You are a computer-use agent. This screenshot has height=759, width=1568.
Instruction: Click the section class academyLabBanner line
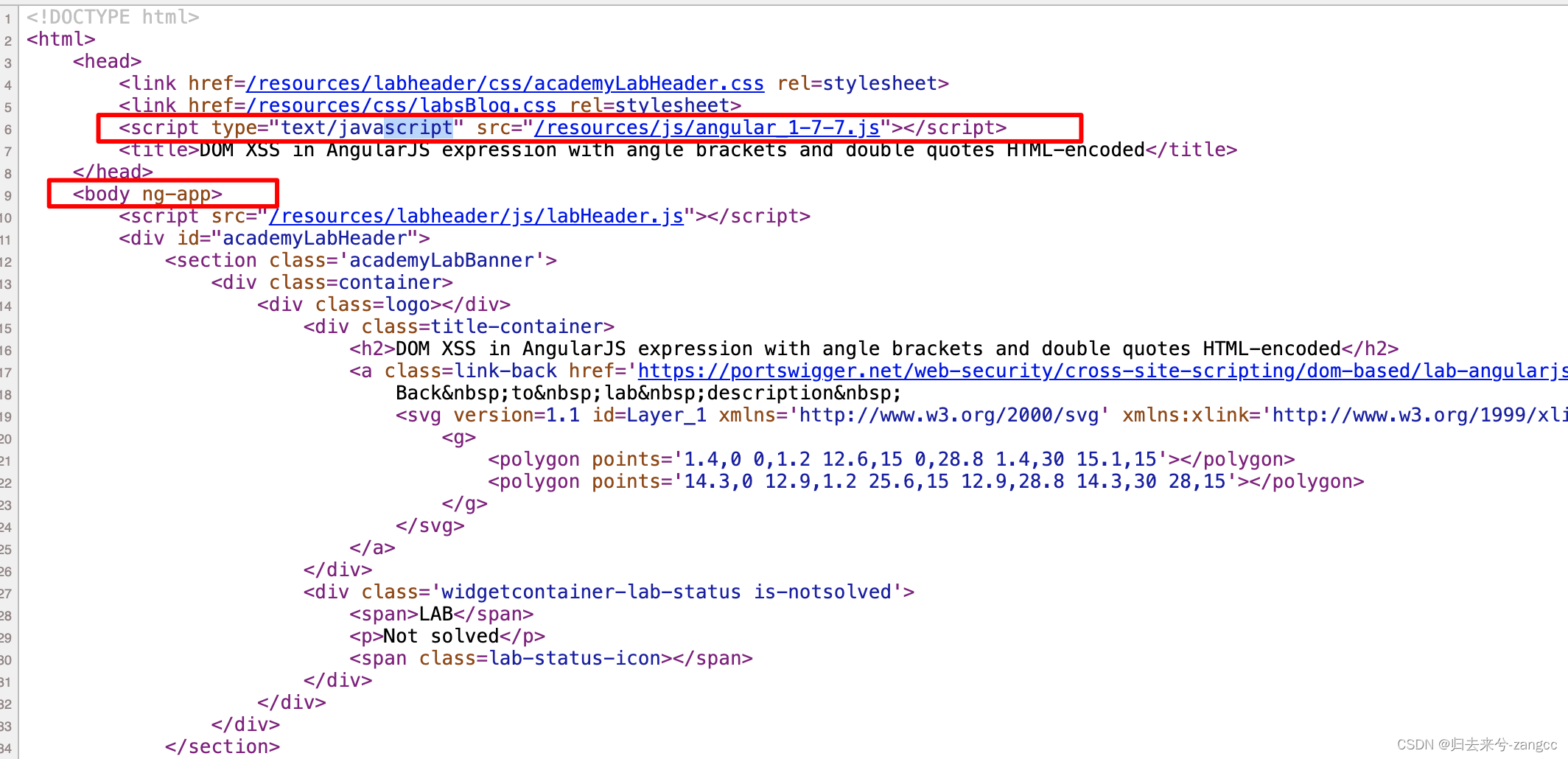click(x=361, y=260)
